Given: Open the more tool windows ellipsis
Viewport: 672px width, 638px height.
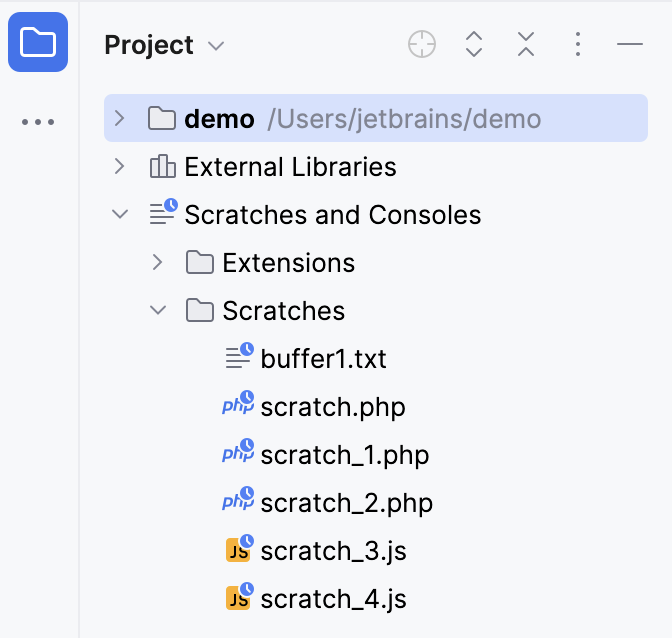Looking at the screenshot, I should pyautogui.click(x=38, y=122).
